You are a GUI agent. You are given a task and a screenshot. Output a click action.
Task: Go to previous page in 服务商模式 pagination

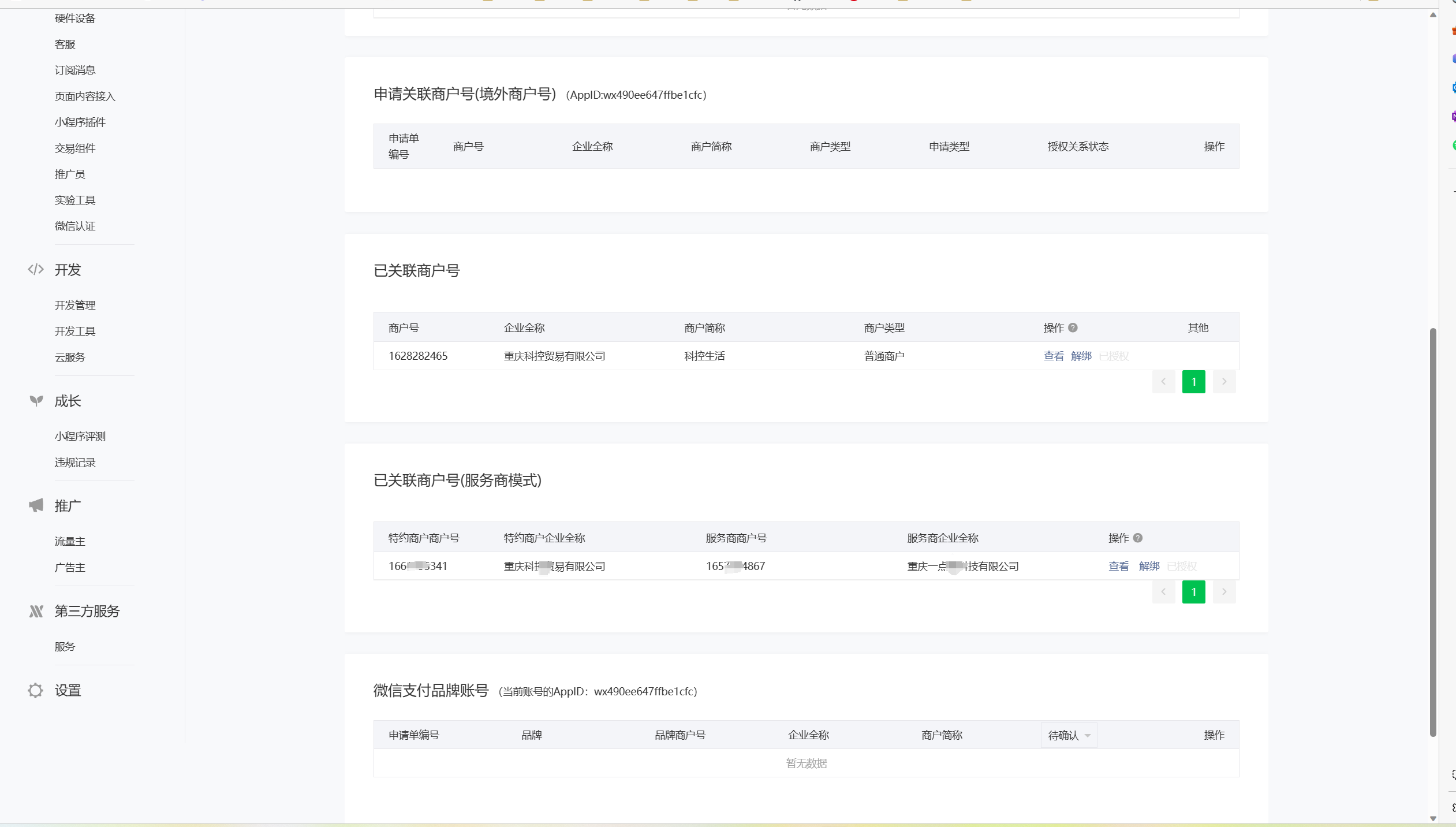[1163, 592]
